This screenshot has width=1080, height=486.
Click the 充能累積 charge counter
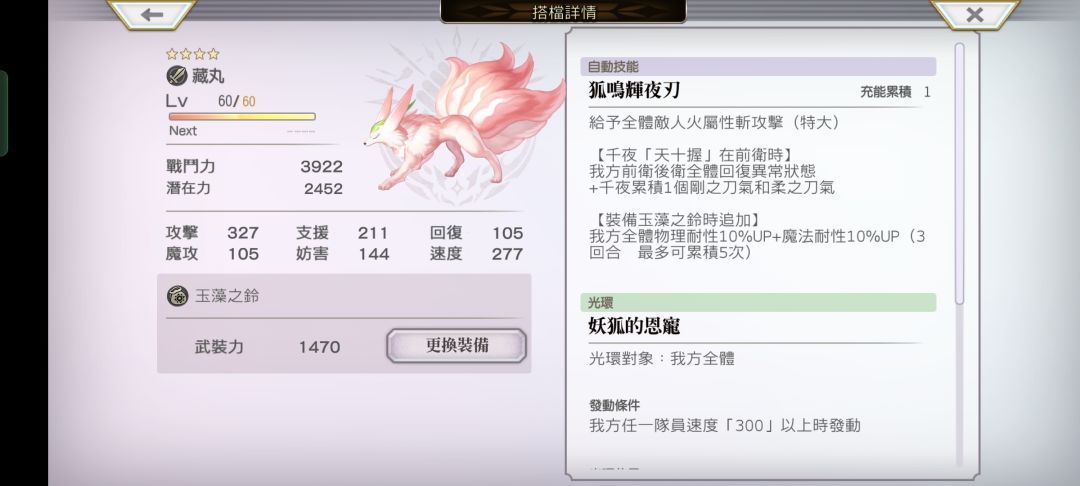(895, 92)
